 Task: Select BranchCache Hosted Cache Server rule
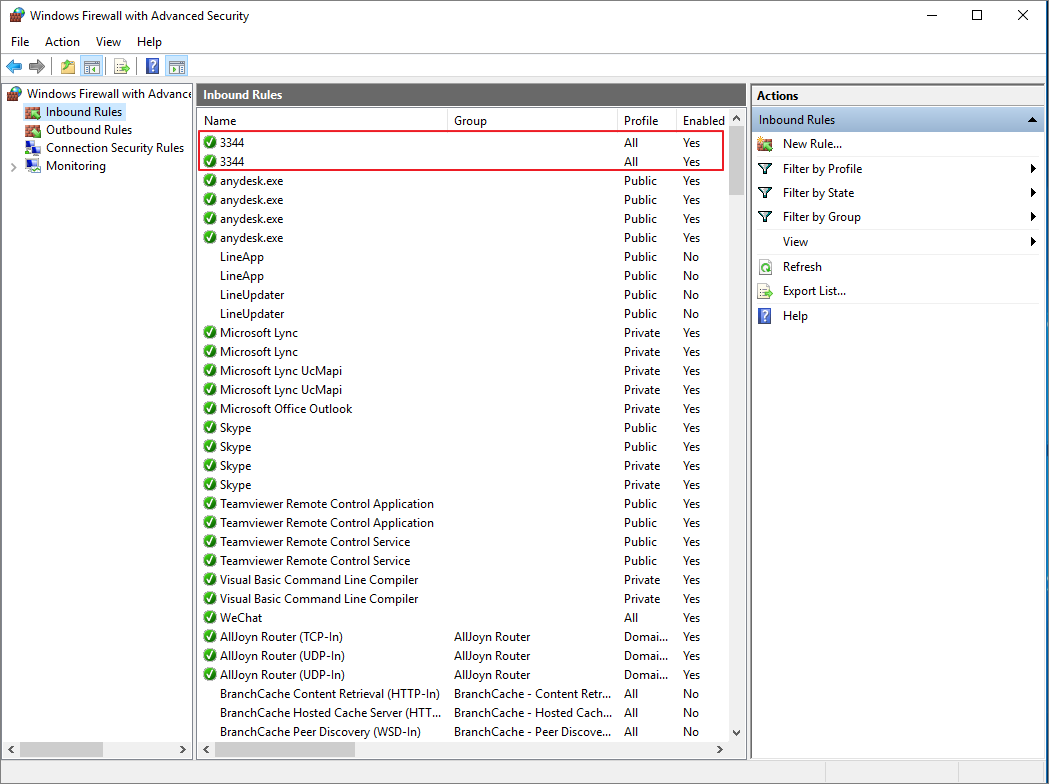463,713
